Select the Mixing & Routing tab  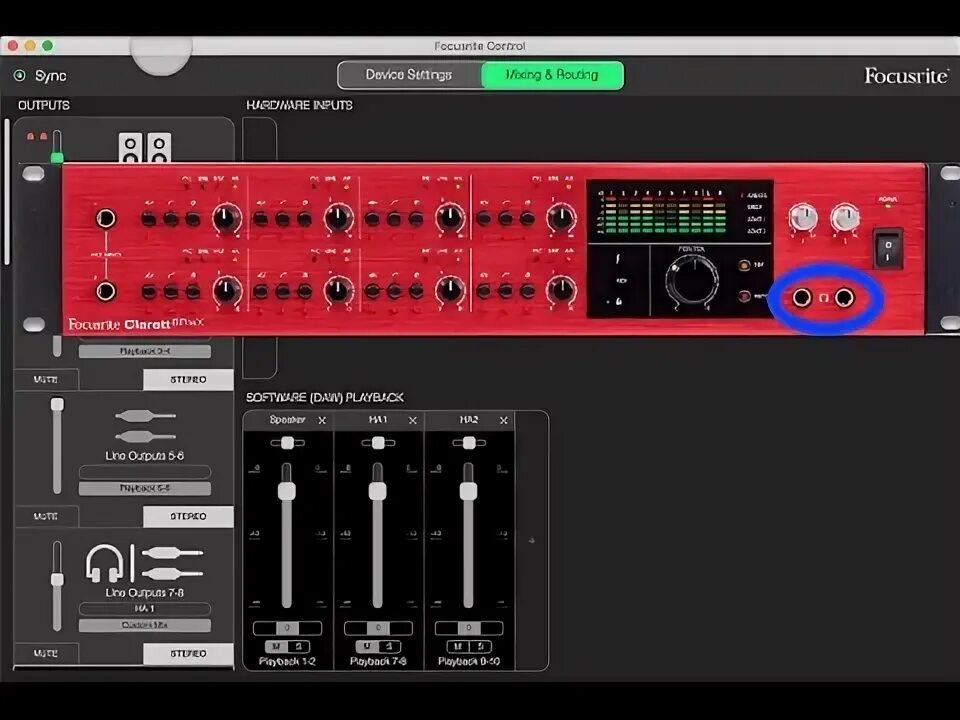(552, 75)
